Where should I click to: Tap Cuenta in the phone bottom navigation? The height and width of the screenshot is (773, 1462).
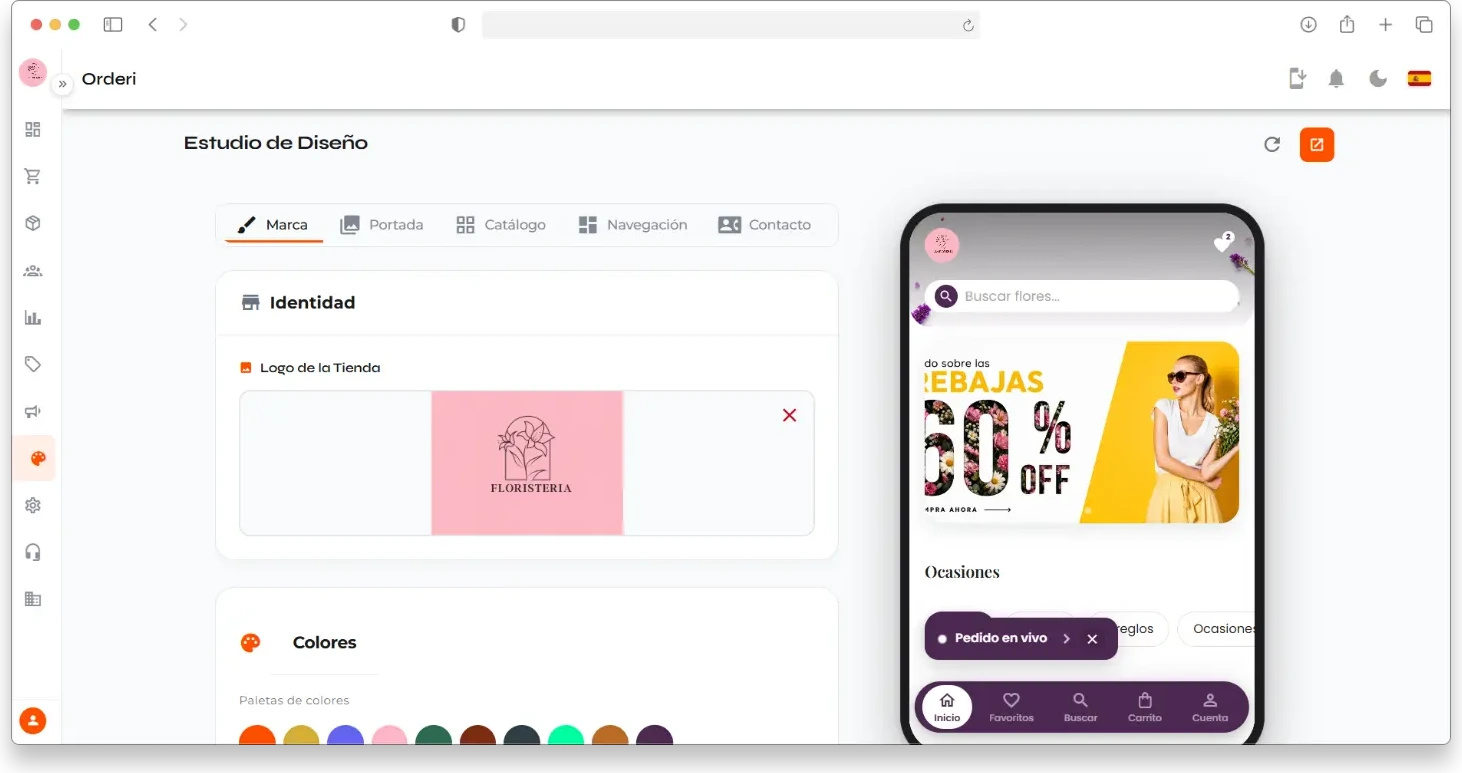(x=1210, y=707)
